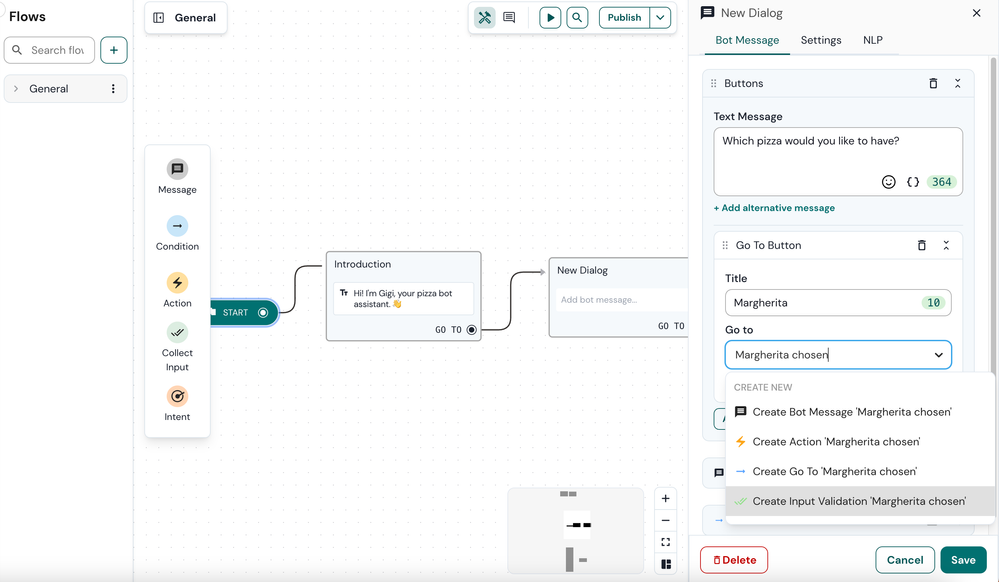This screenshot has width=999, height=582.
Task: Insert variable using curly braces icon
Action: coord(913,182)
